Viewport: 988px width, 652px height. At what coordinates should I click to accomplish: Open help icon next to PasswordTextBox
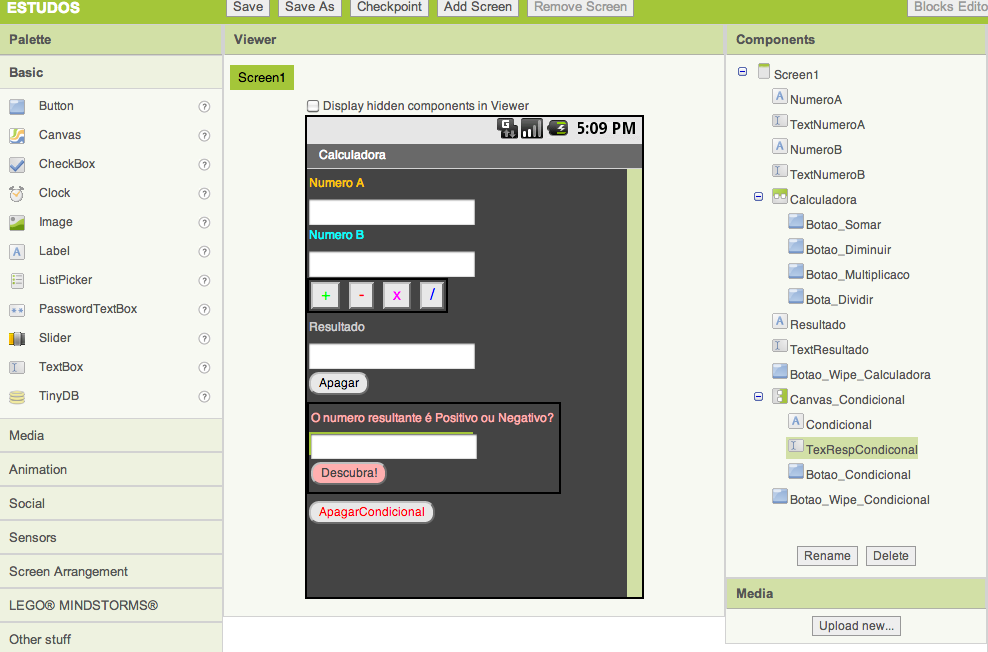point(204,310)
